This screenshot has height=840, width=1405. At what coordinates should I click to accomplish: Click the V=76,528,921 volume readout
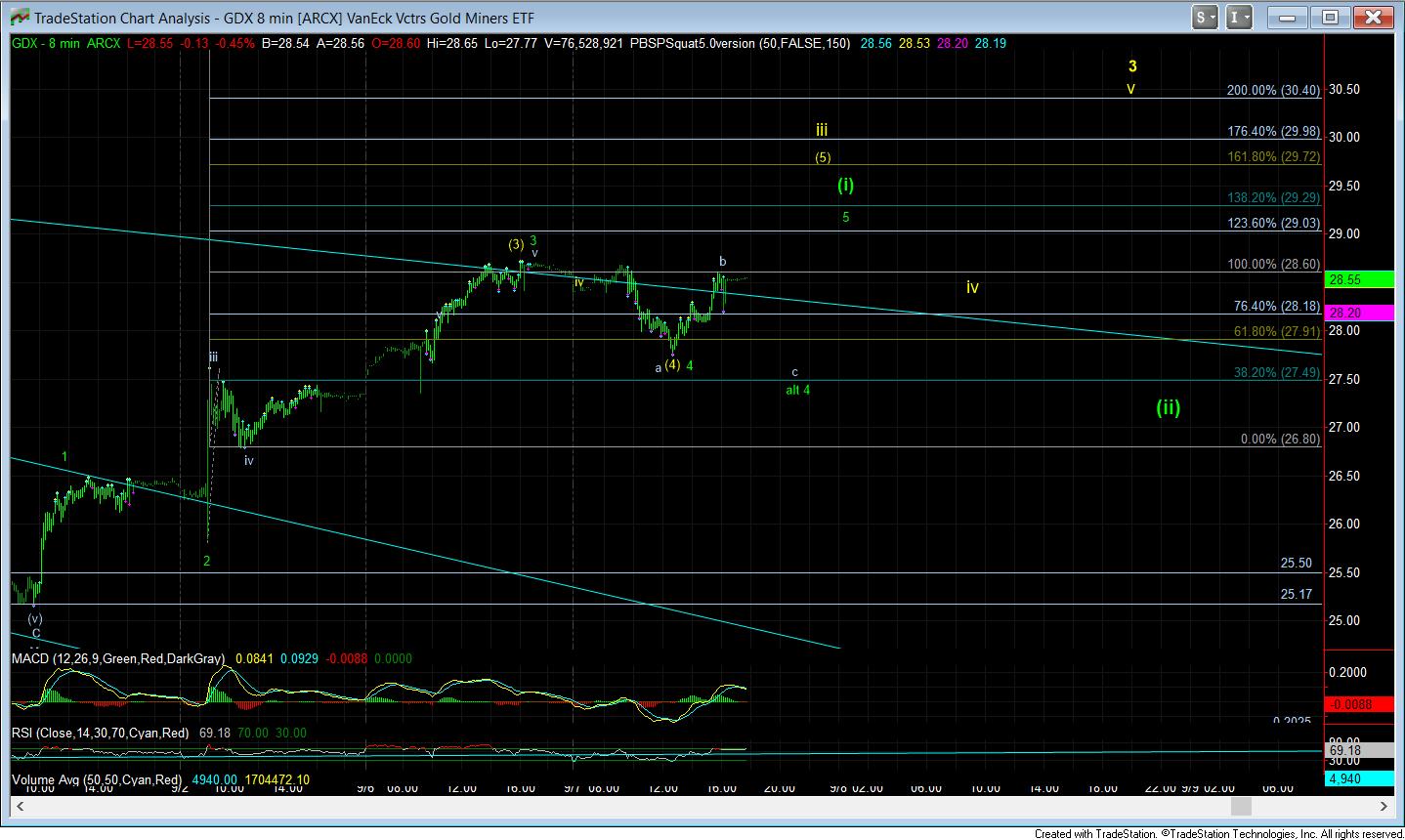click(582, 43)
